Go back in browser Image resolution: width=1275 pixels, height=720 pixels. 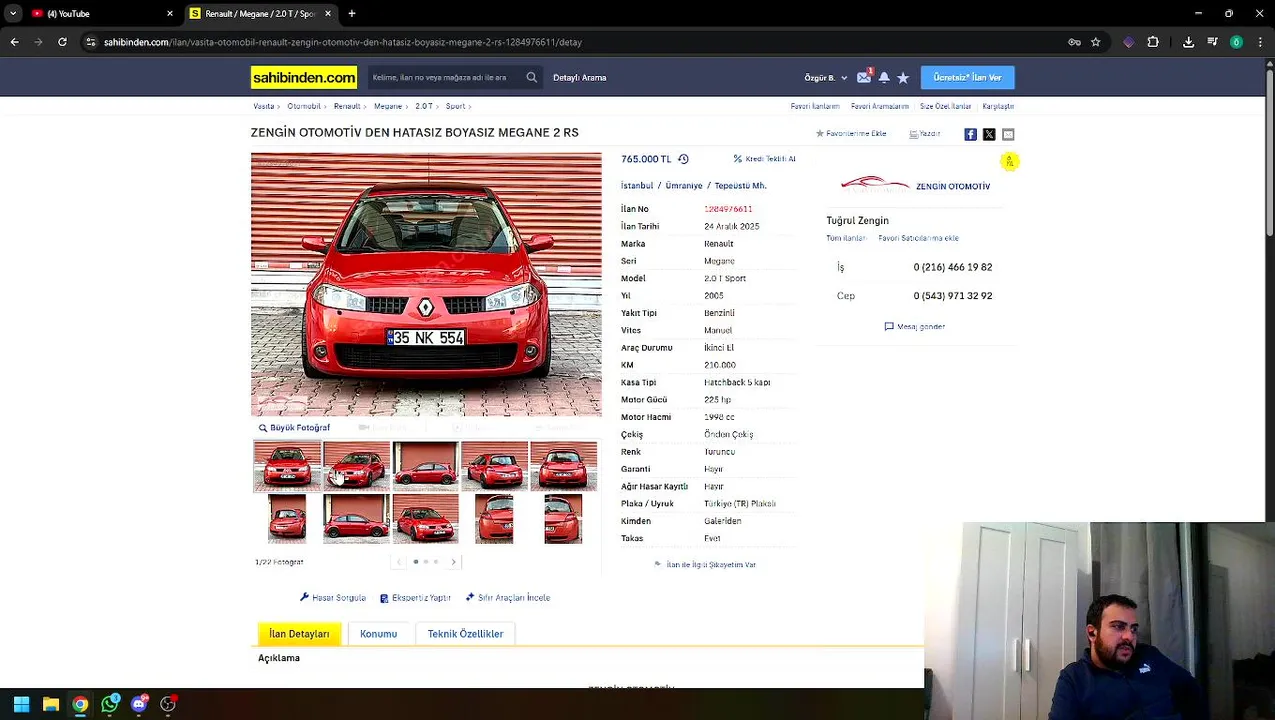[x=14, y=42]
